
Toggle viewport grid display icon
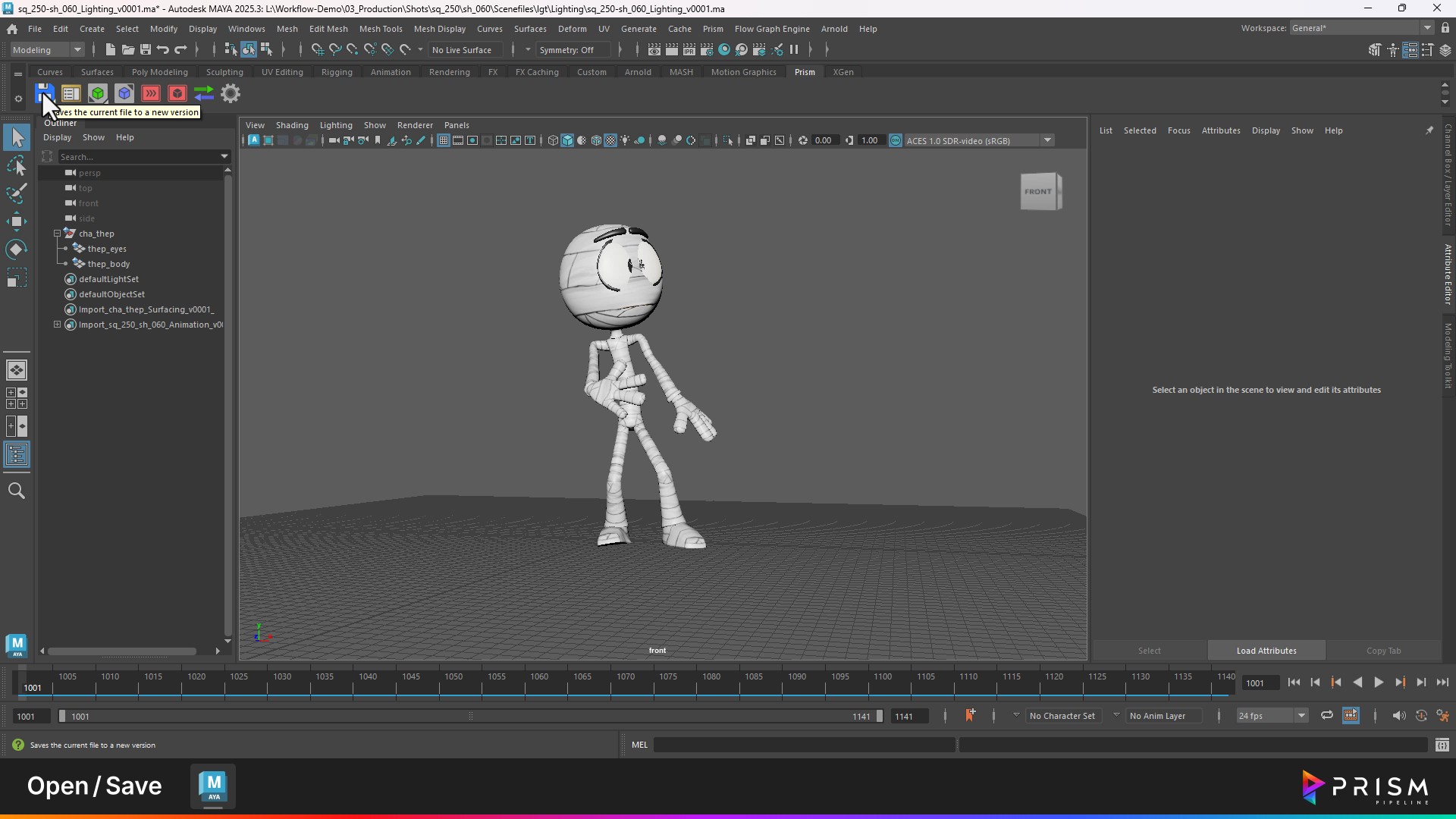tap(444, 140)
